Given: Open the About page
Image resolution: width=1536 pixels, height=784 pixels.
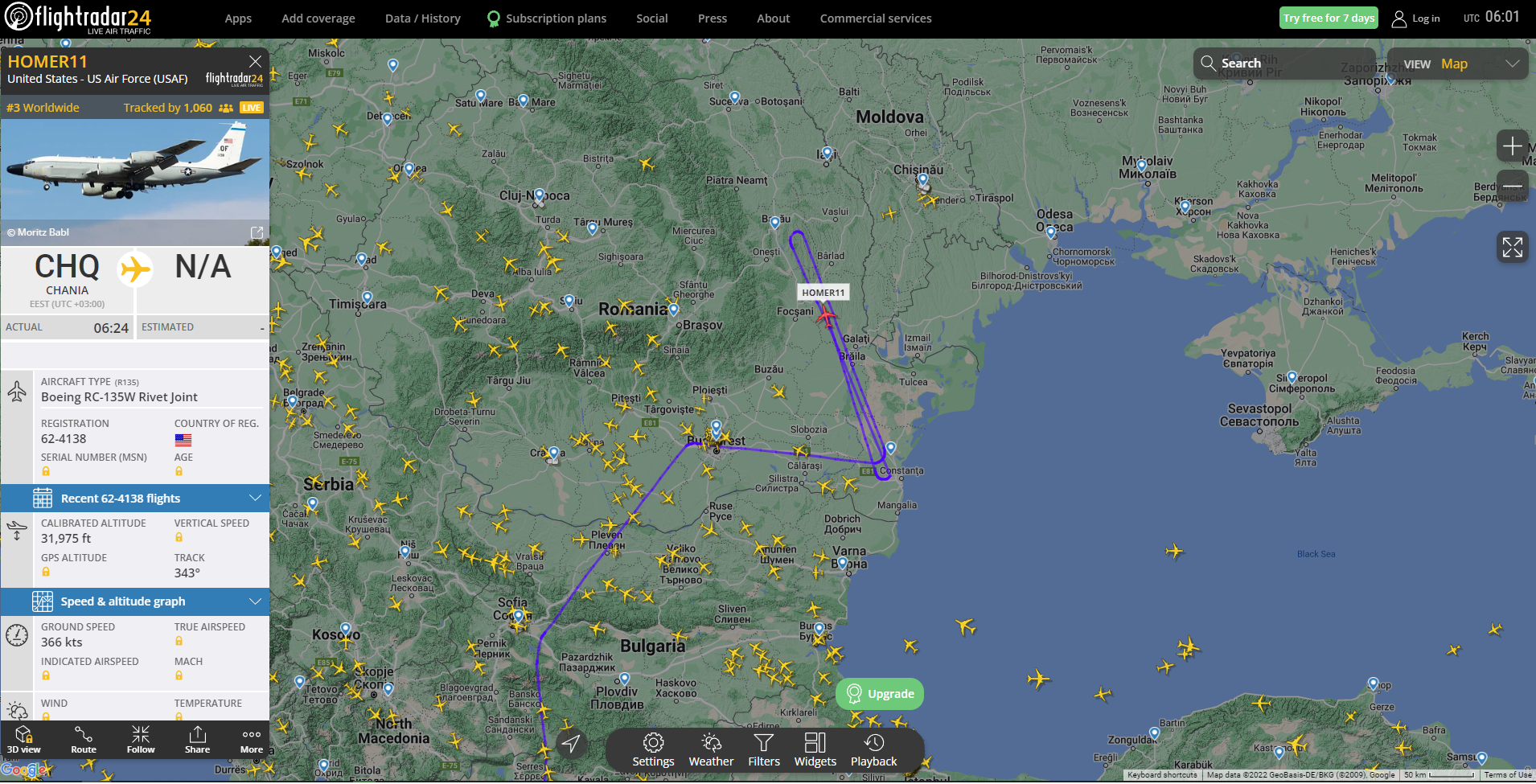Looking at the screenshot, I should click(774, 18).
